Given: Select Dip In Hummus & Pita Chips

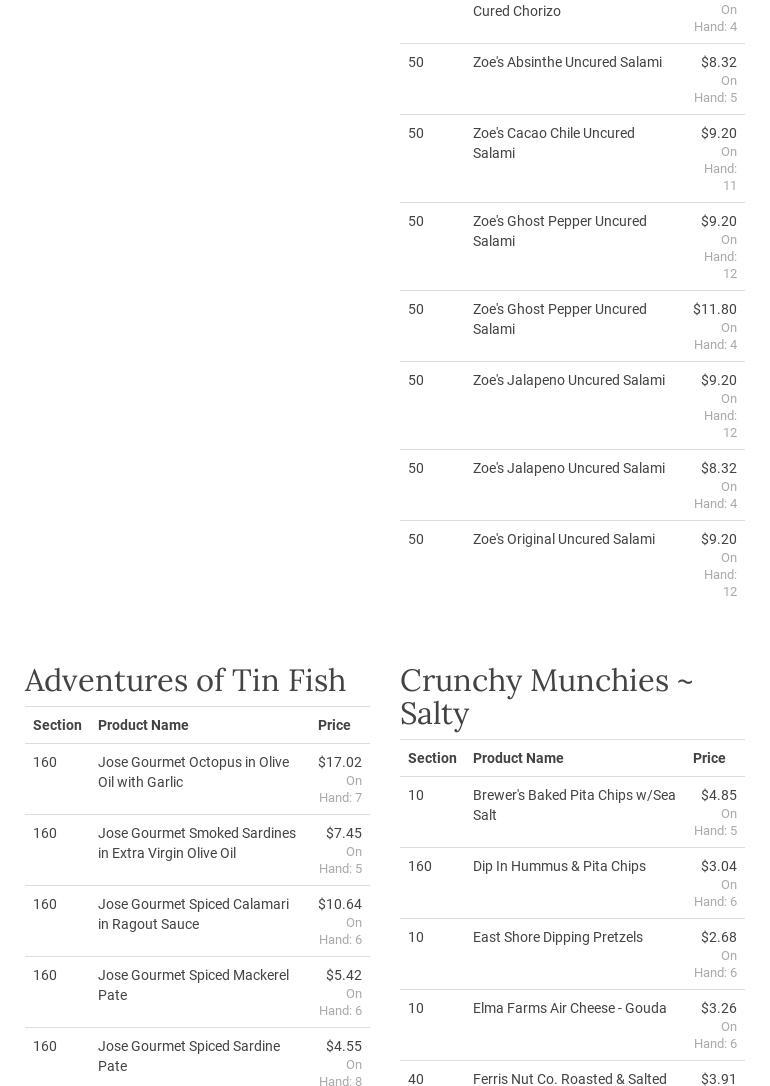Looking at the screenshot, I should (559, 866).
